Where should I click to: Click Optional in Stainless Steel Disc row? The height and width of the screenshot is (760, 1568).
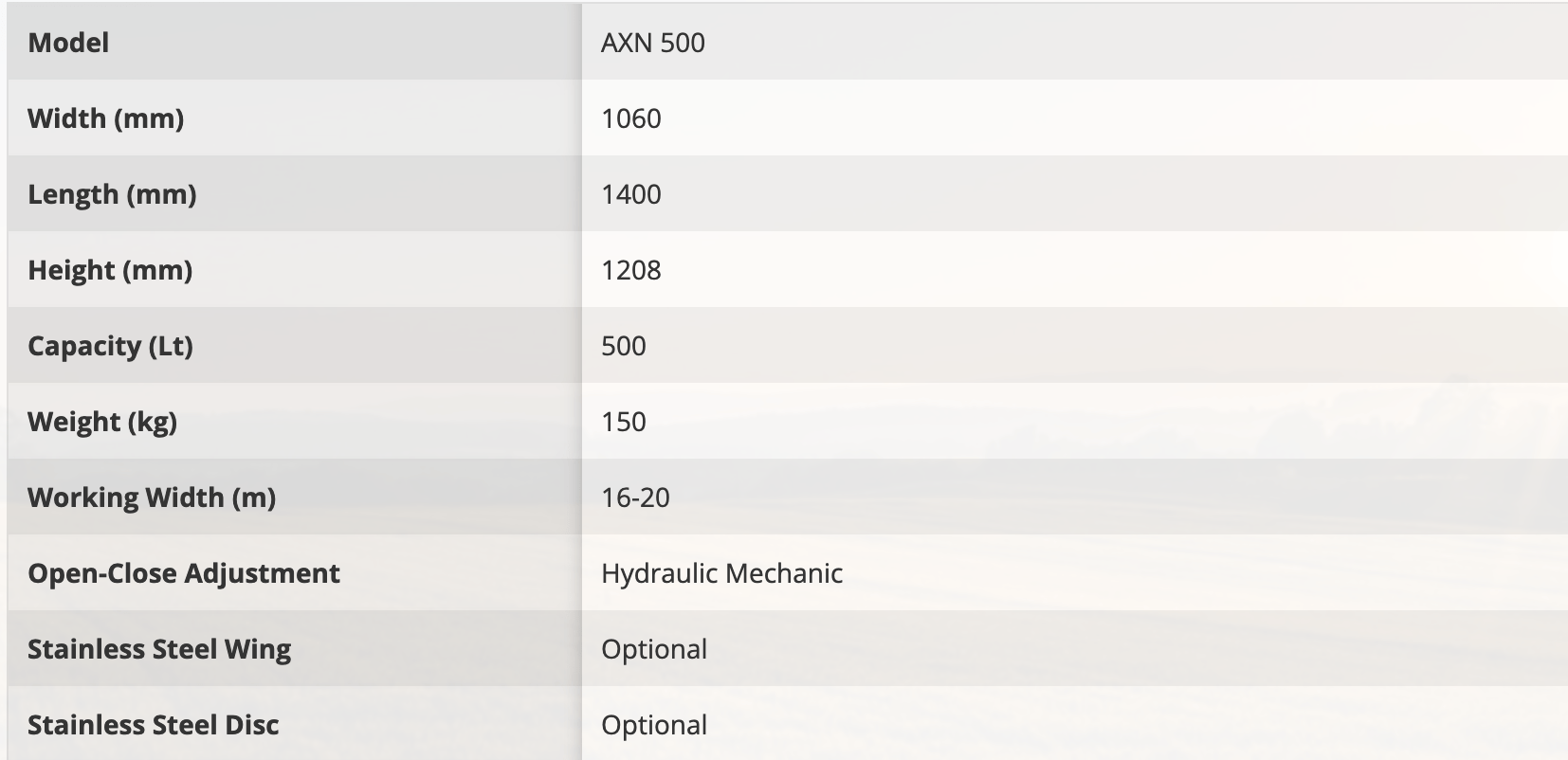(x=654, y=725)
